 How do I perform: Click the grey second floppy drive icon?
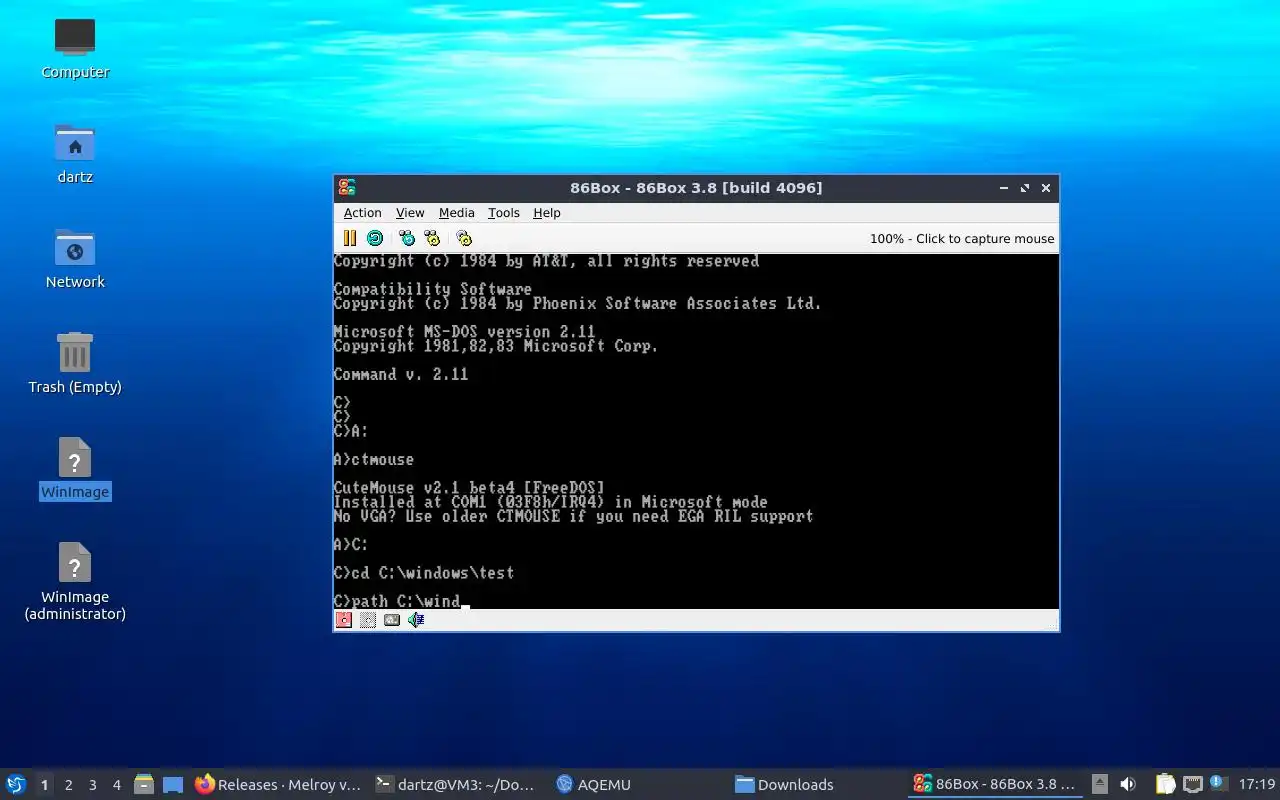(x=368, y=620)
